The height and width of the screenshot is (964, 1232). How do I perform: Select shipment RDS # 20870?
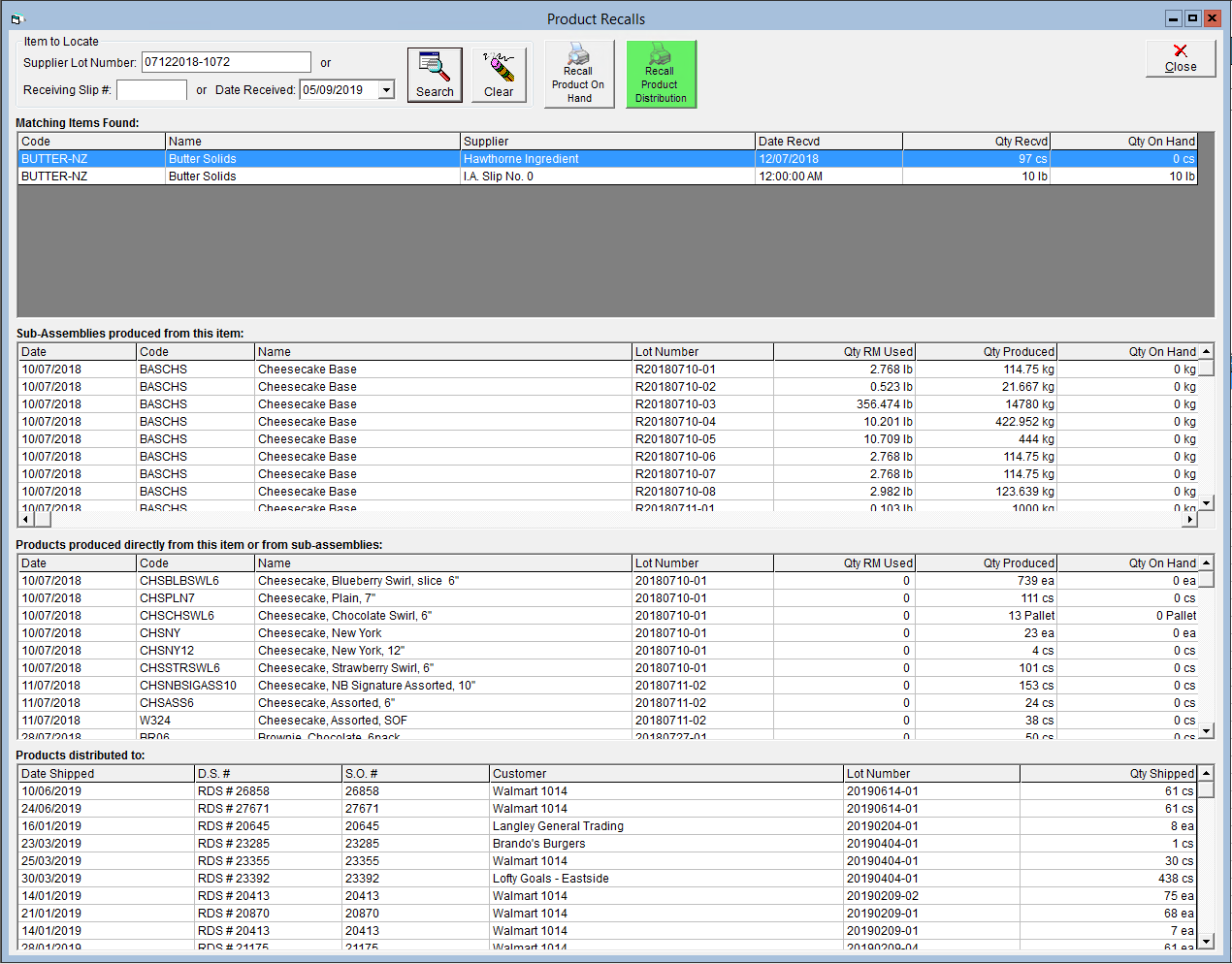coord(607,914)
